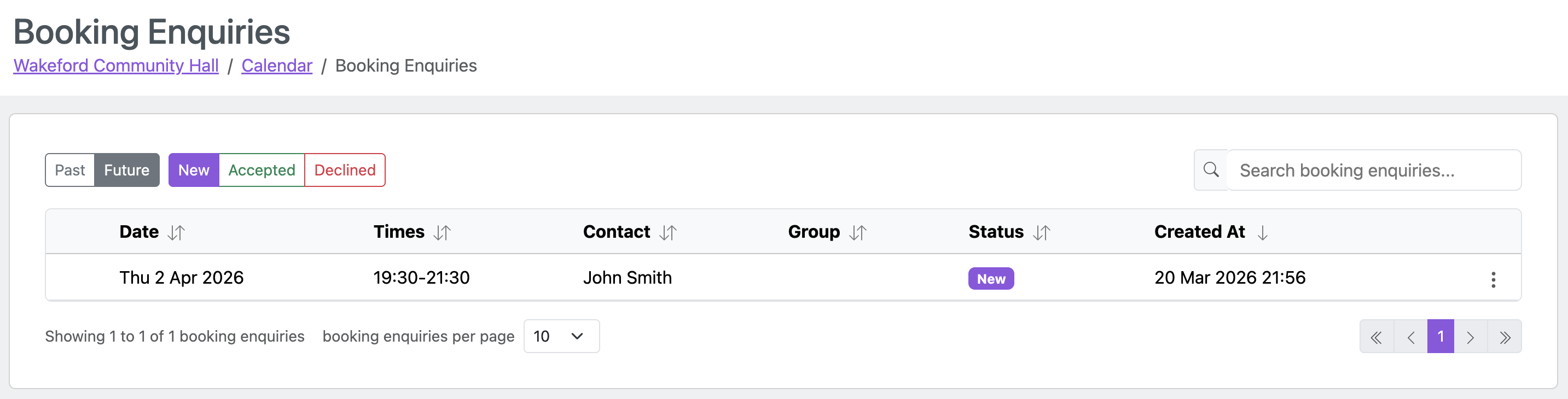
Task: Go to the next page
Action: click(1470, 337)
